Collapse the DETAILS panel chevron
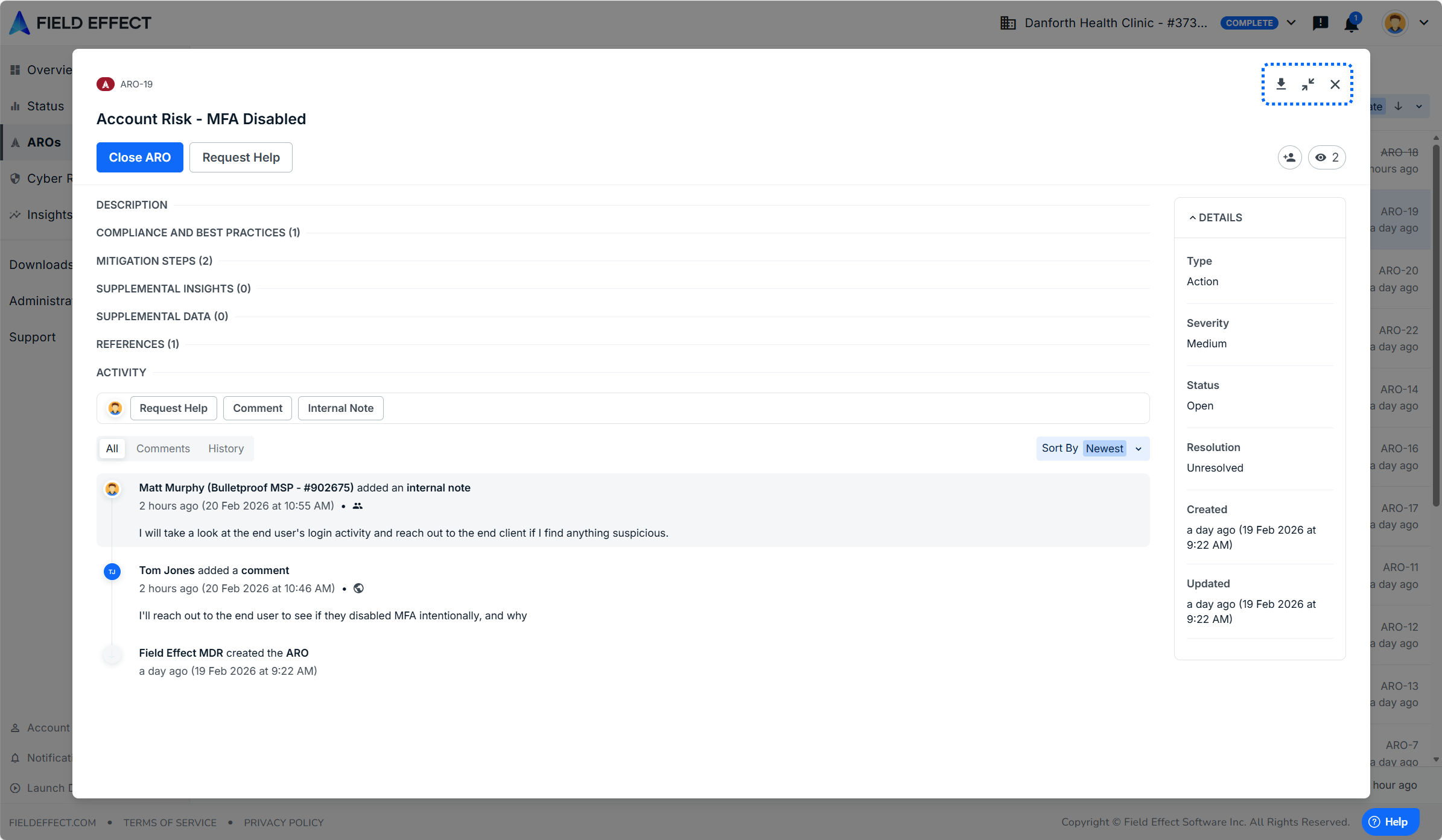 [1192, 218]
